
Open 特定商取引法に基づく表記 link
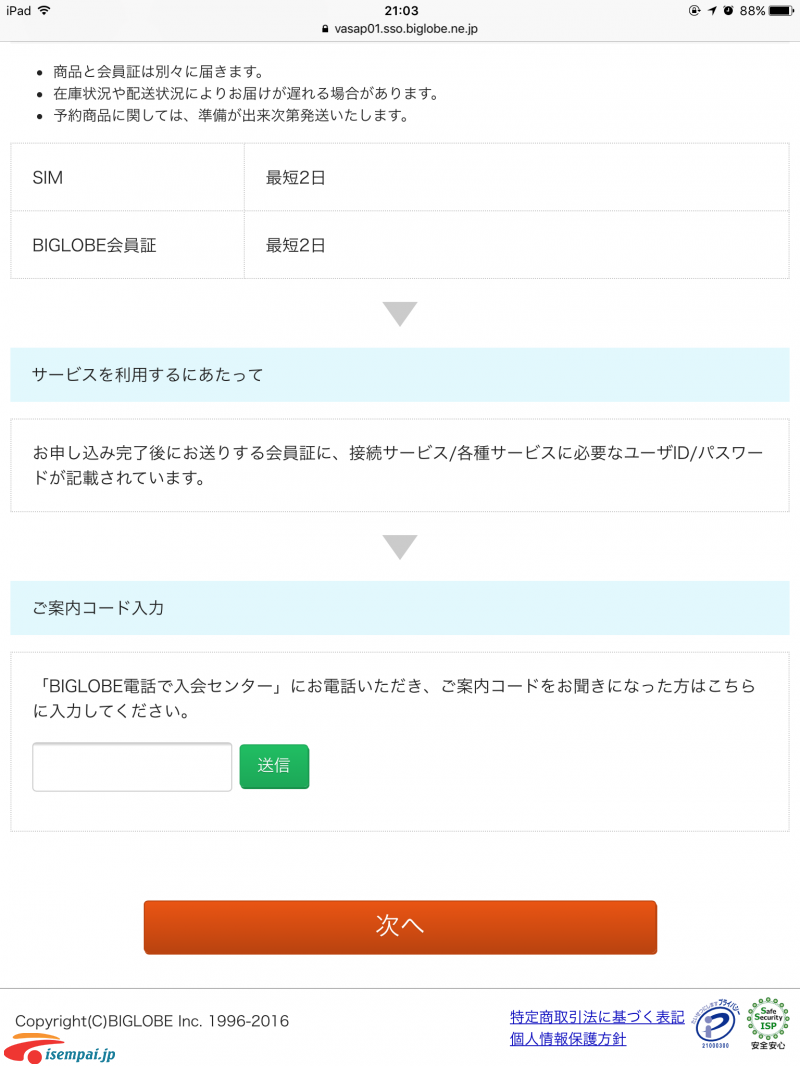(x=597, y=1017)
